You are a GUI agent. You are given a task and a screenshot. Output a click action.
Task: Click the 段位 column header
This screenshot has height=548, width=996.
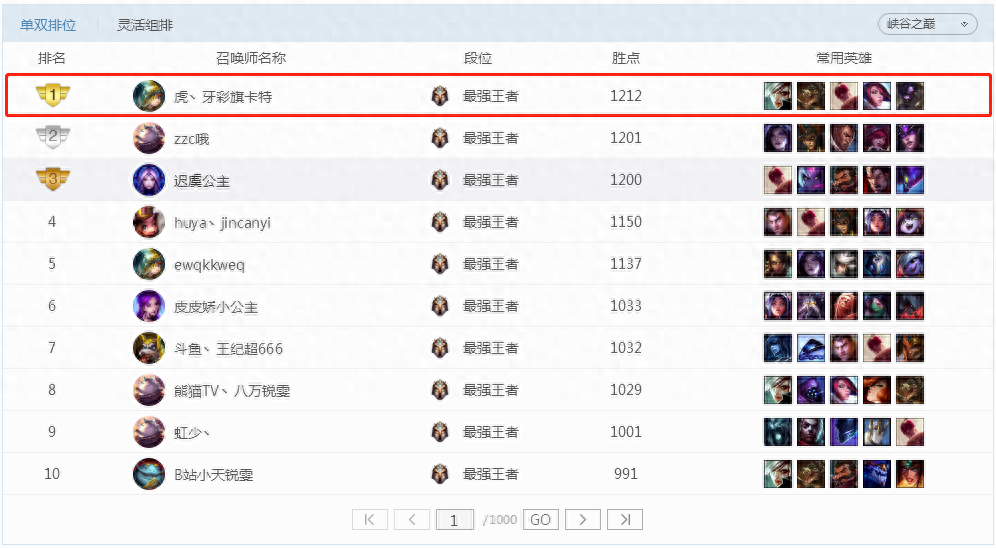(x=478, y=58)
